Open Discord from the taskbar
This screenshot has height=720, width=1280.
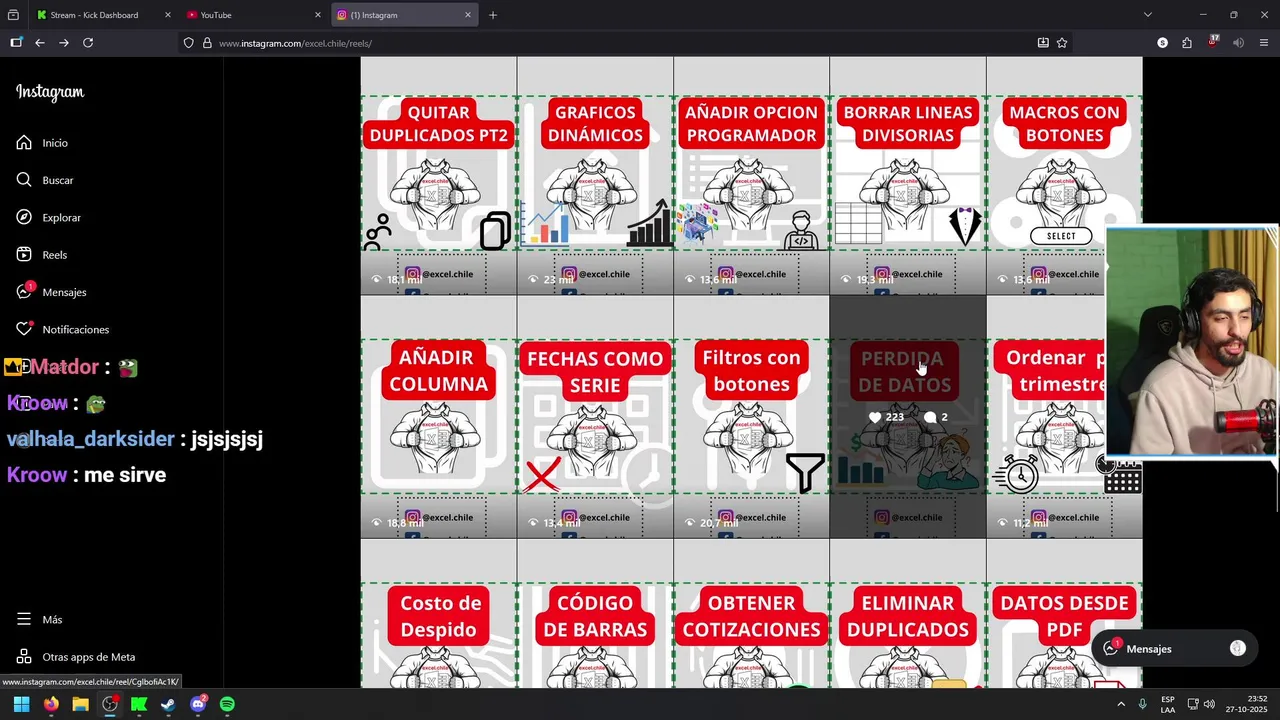pyautogui.click(x=198, y=704)
